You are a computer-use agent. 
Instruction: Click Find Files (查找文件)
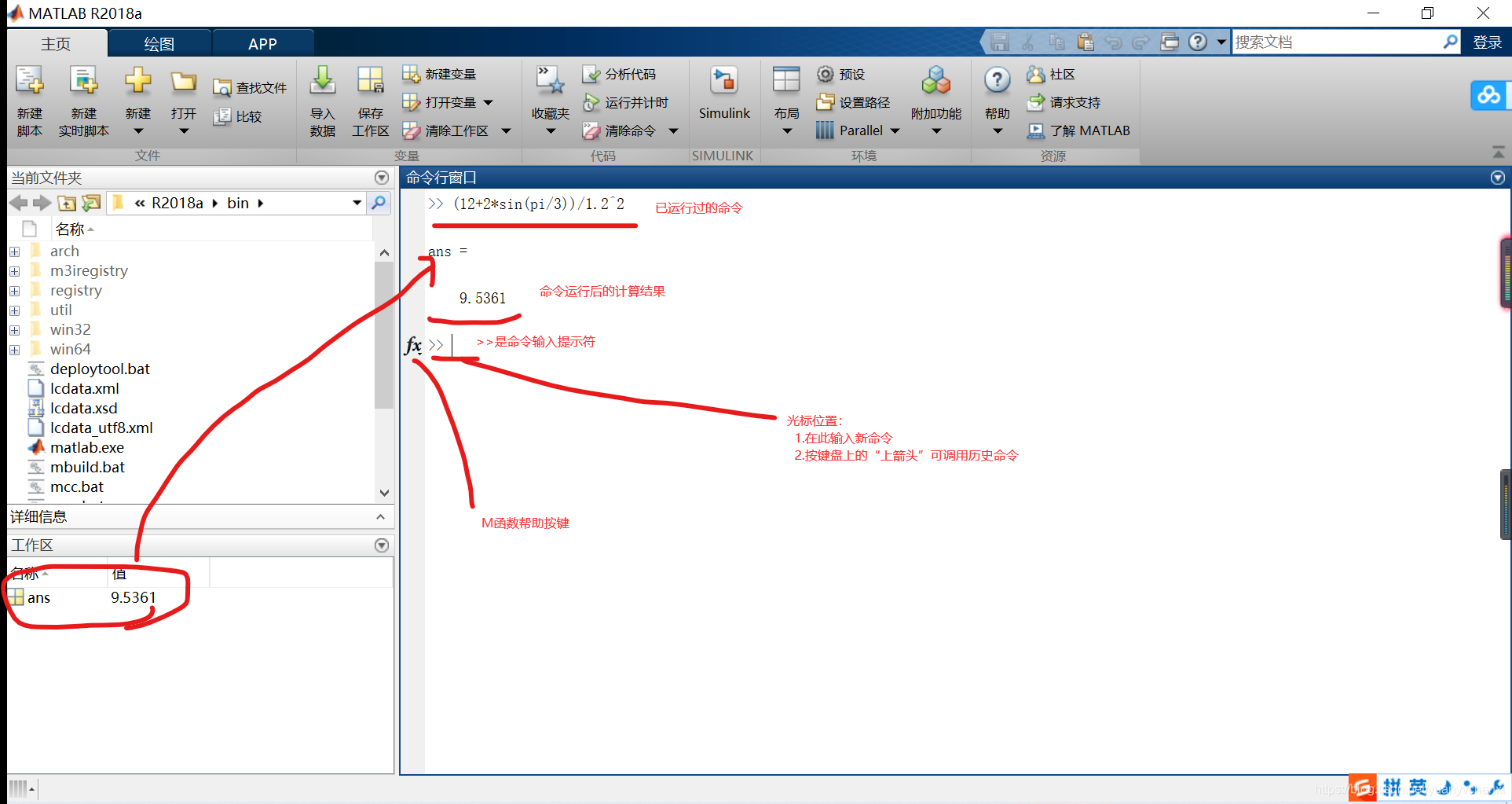click(250, 88)
